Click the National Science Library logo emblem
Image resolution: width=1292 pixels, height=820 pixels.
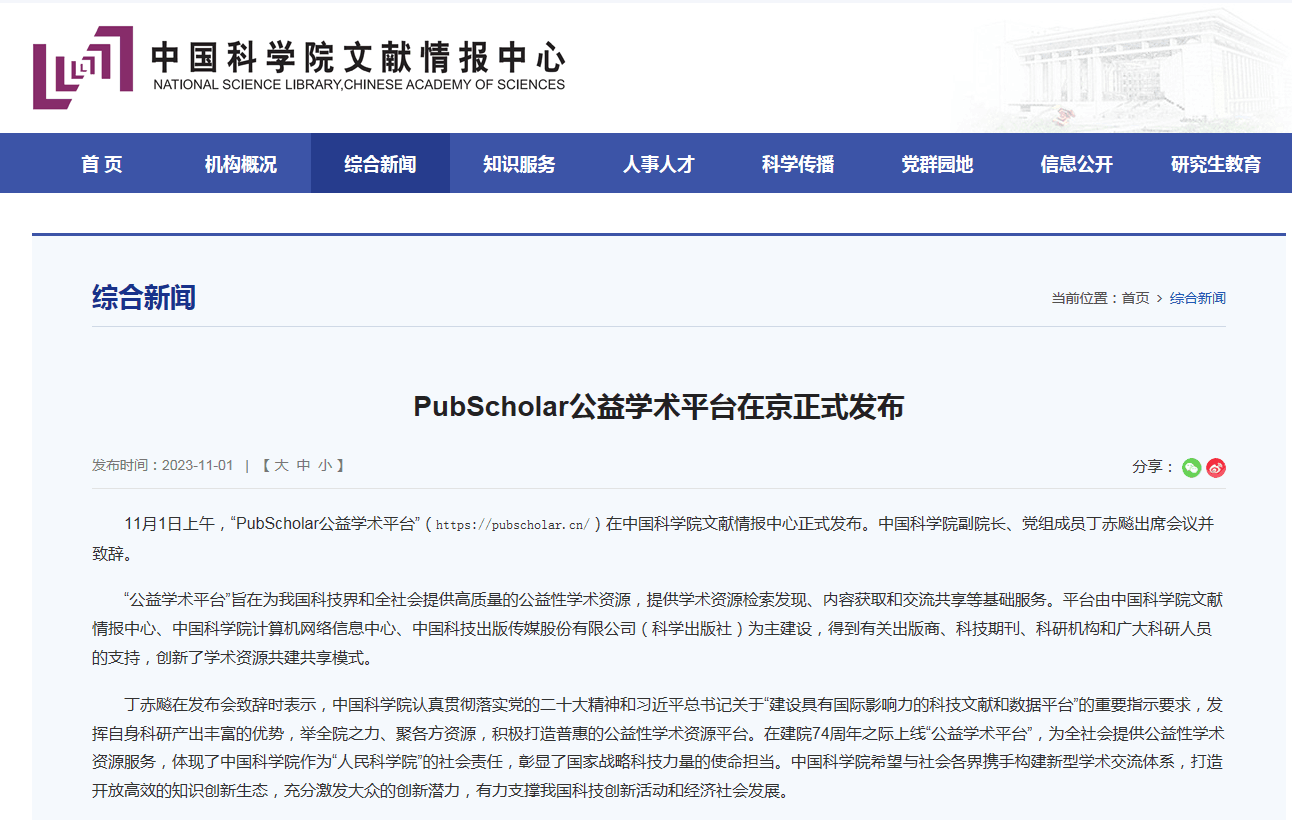point(83,67)
